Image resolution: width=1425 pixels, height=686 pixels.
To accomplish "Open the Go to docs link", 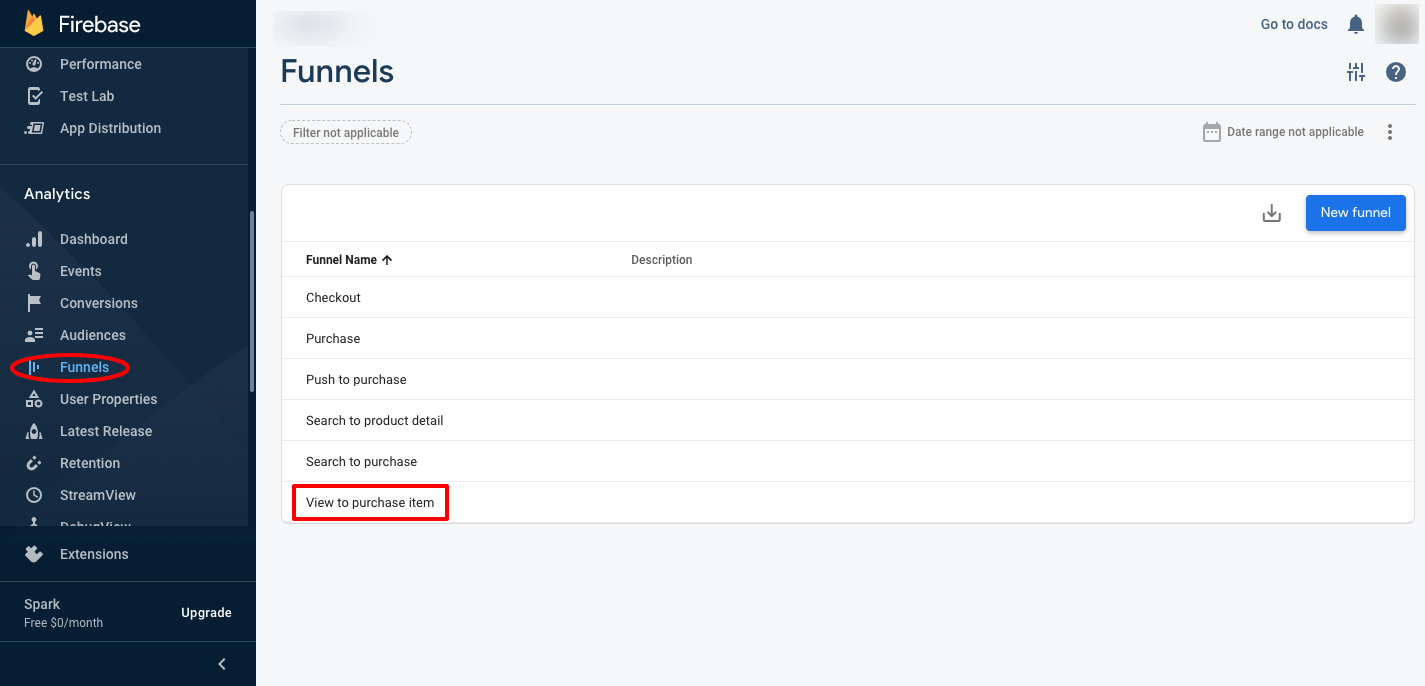I will tap(1294, 24).
